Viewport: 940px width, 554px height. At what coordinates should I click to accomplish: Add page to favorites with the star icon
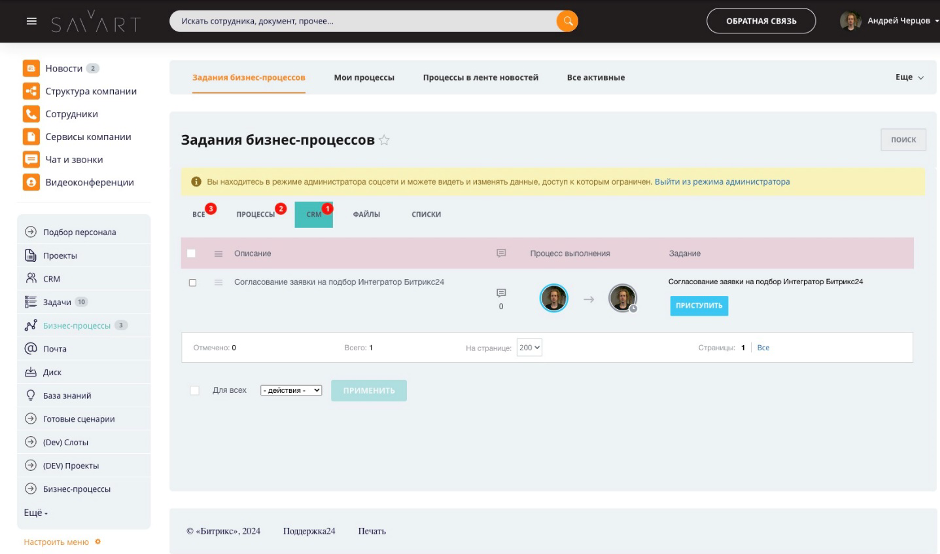pyautogui.click(x=384, y=140)
